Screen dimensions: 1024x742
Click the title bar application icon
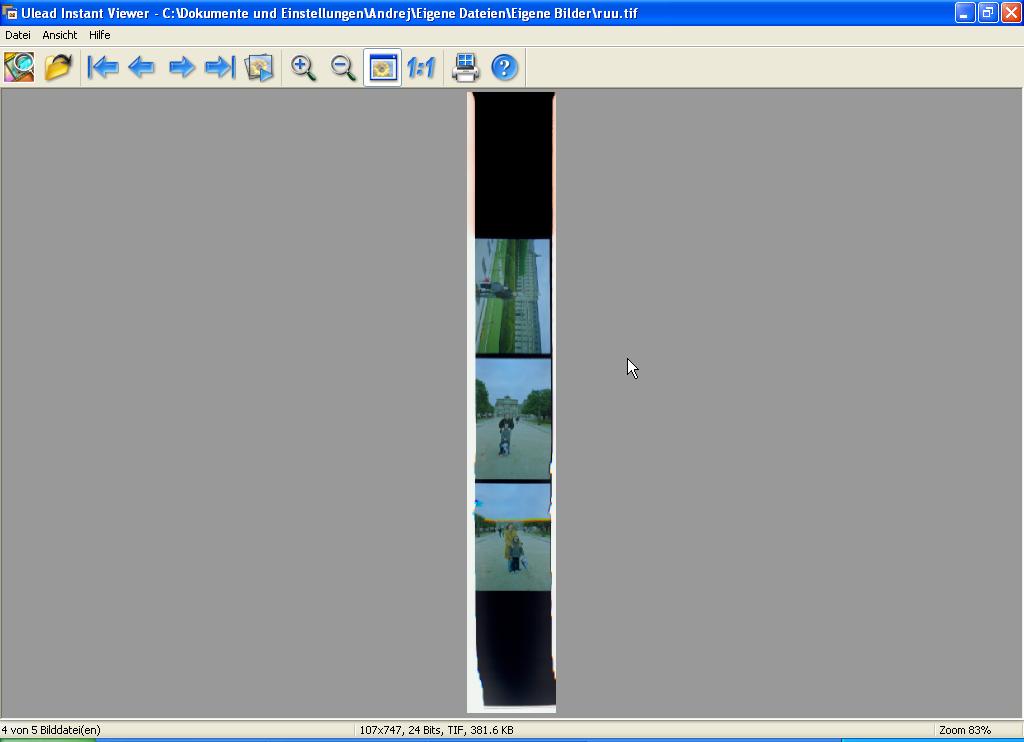point(11,13)
